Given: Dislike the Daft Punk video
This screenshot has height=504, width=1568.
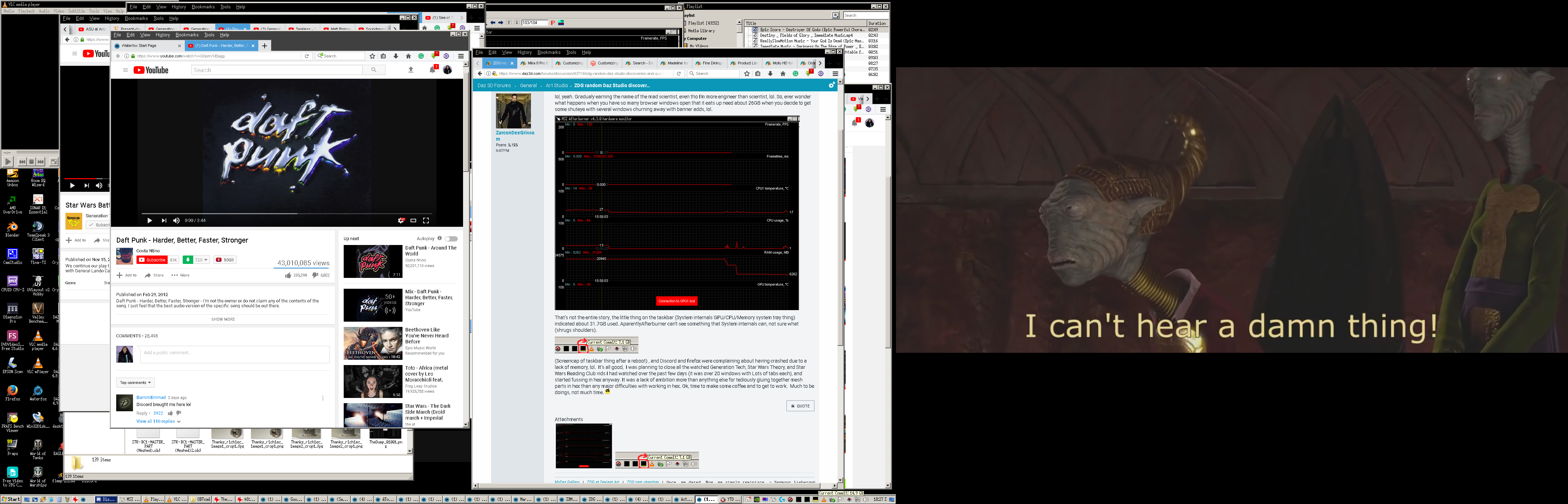Looking at the screenshot, I should (315, 275).
